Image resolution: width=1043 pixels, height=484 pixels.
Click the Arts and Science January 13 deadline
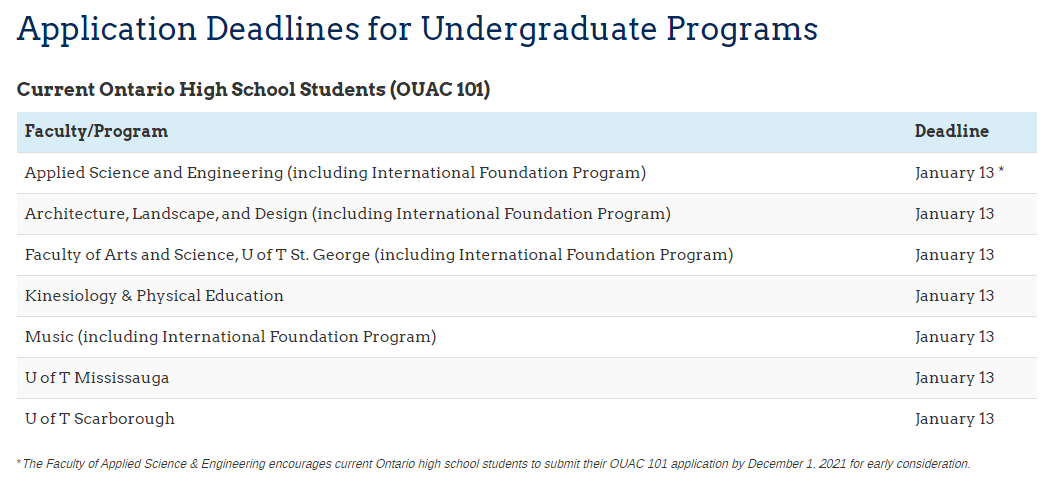point(954,255)
